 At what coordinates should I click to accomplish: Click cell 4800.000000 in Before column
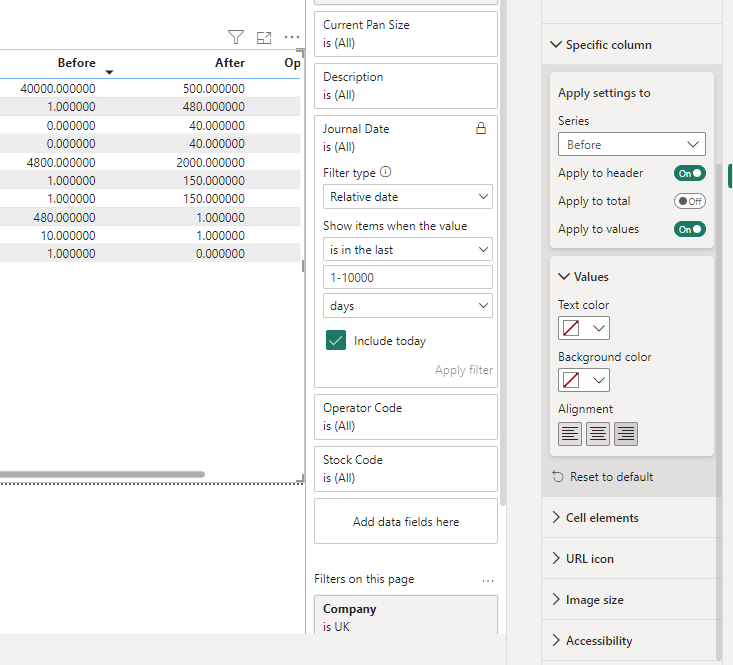61,162
